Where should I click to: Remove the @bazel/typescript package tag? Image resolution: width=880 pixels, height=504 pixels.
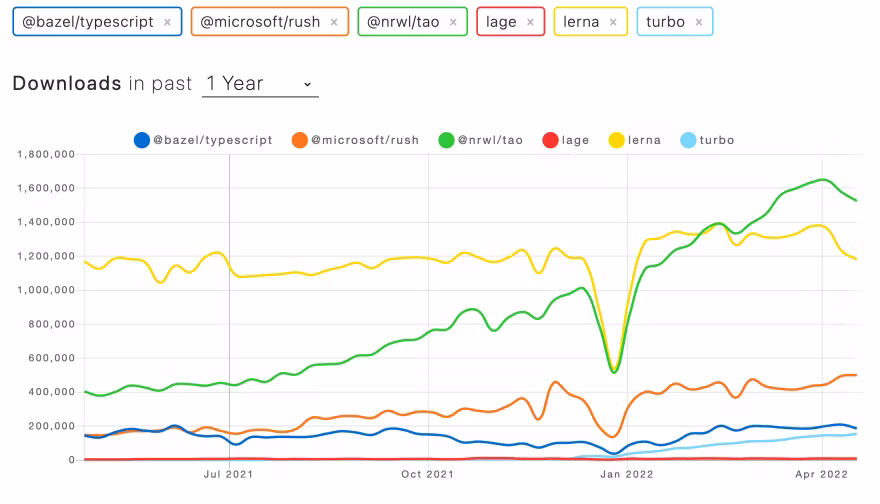point(167,22)
